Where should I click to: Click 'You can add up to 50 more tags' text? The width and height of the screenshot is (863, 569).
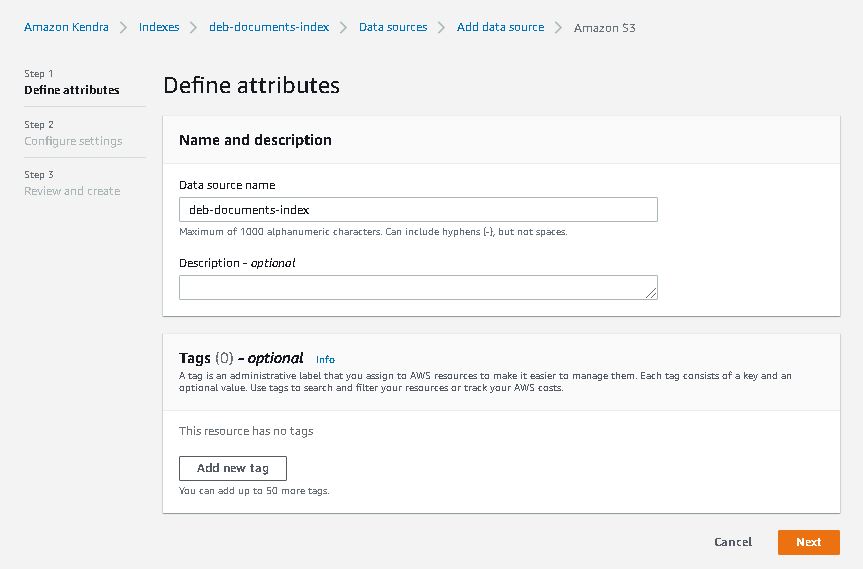[254, 490]
